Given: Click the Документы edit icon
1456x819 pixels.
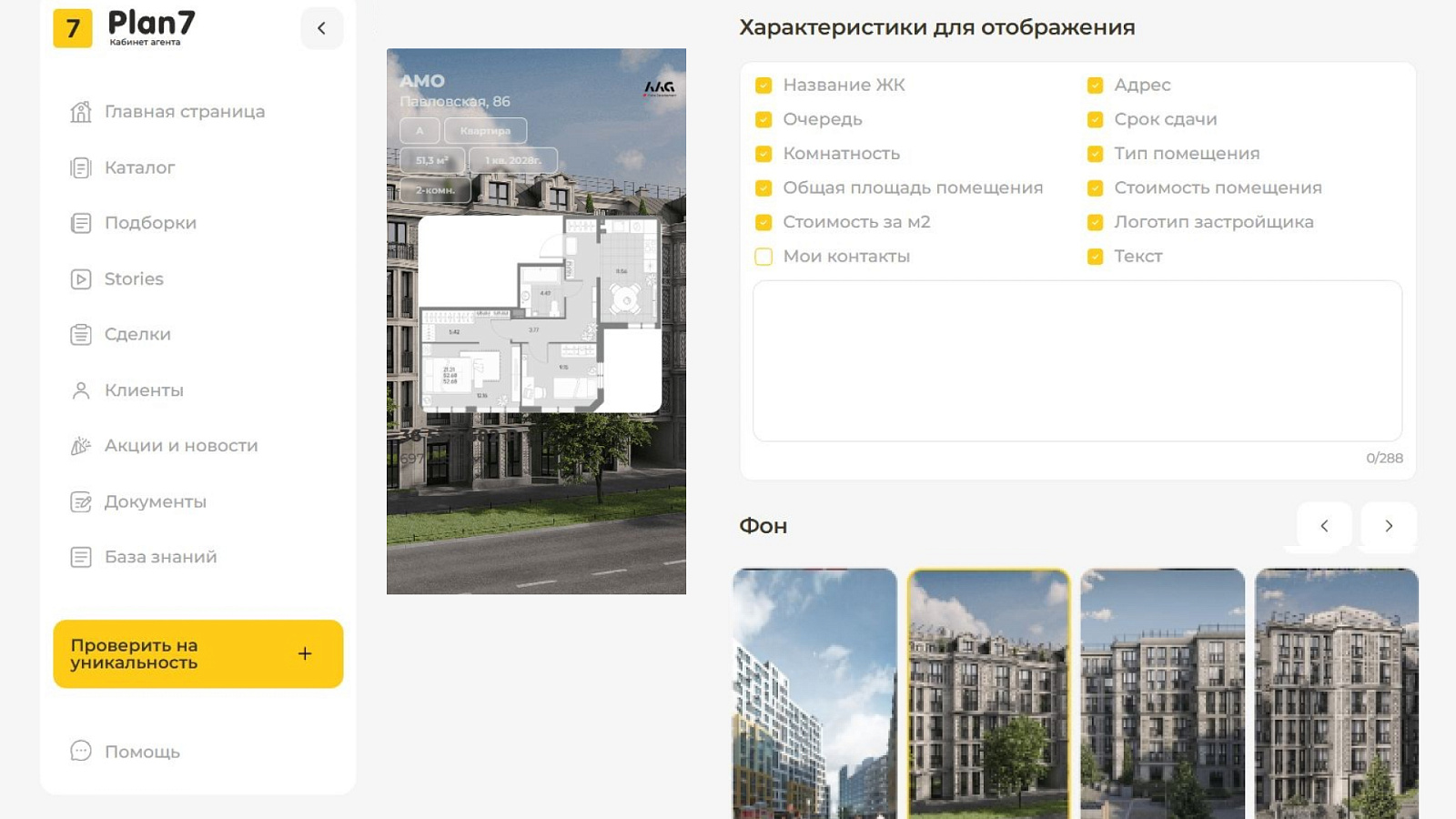Looking at the screenshot, I should pos(81,501).
